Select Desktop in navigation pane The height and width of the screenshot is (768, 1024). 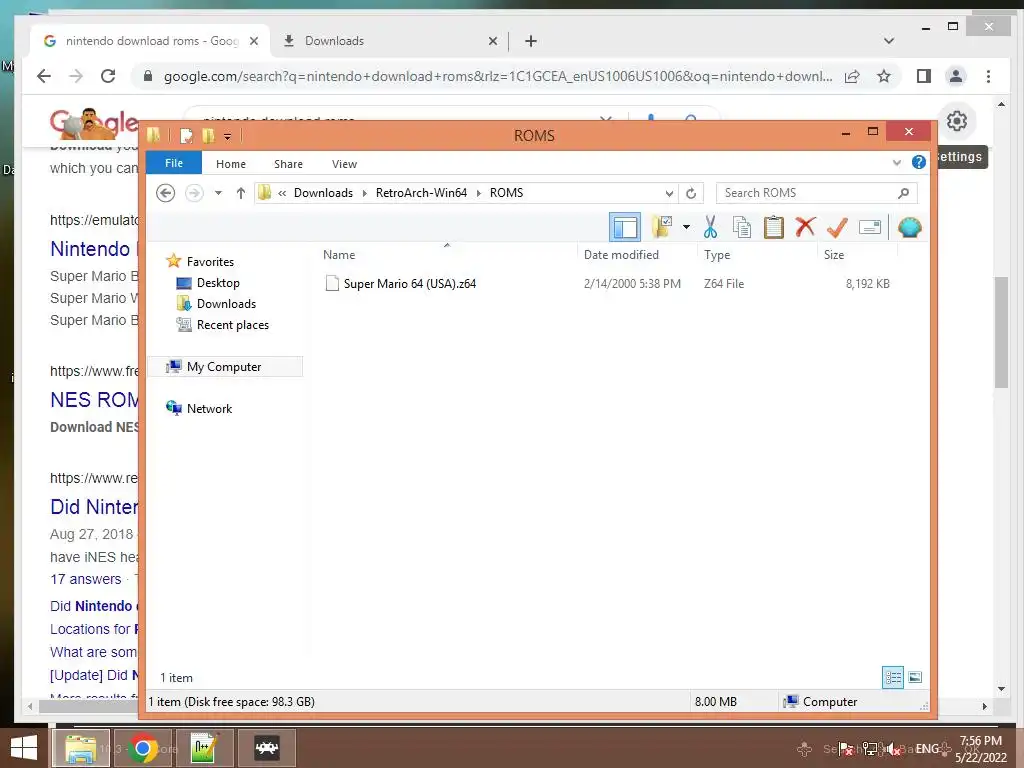coord(218,283)
